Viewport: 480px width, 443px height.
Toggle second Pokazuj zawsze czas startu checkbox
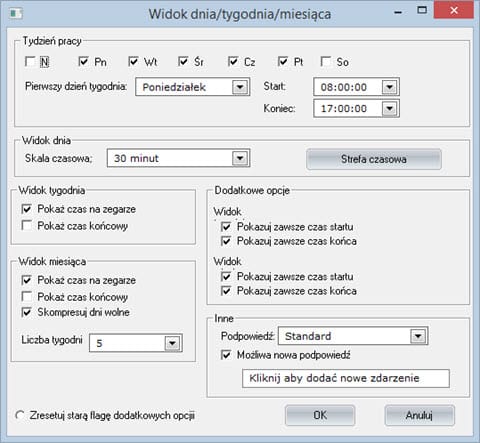point(226,277)
